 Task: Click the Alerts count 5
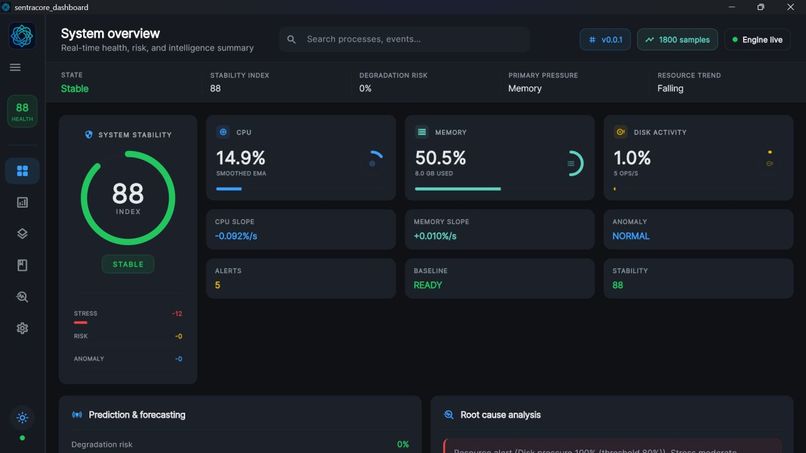(217, 285)
